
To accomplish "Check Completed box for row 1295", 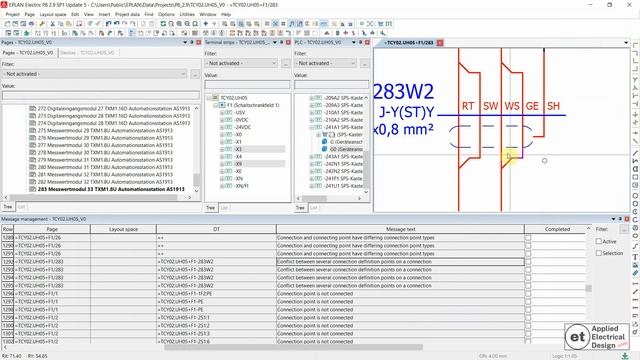I will pos(528,286).
